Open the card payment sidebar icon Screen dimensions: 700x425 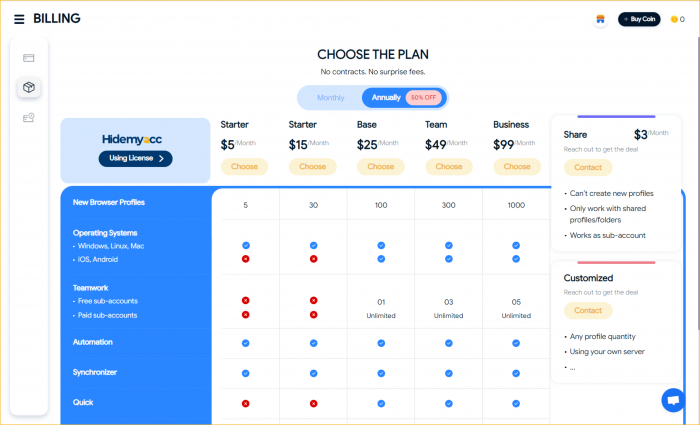(x=29, y=58)
